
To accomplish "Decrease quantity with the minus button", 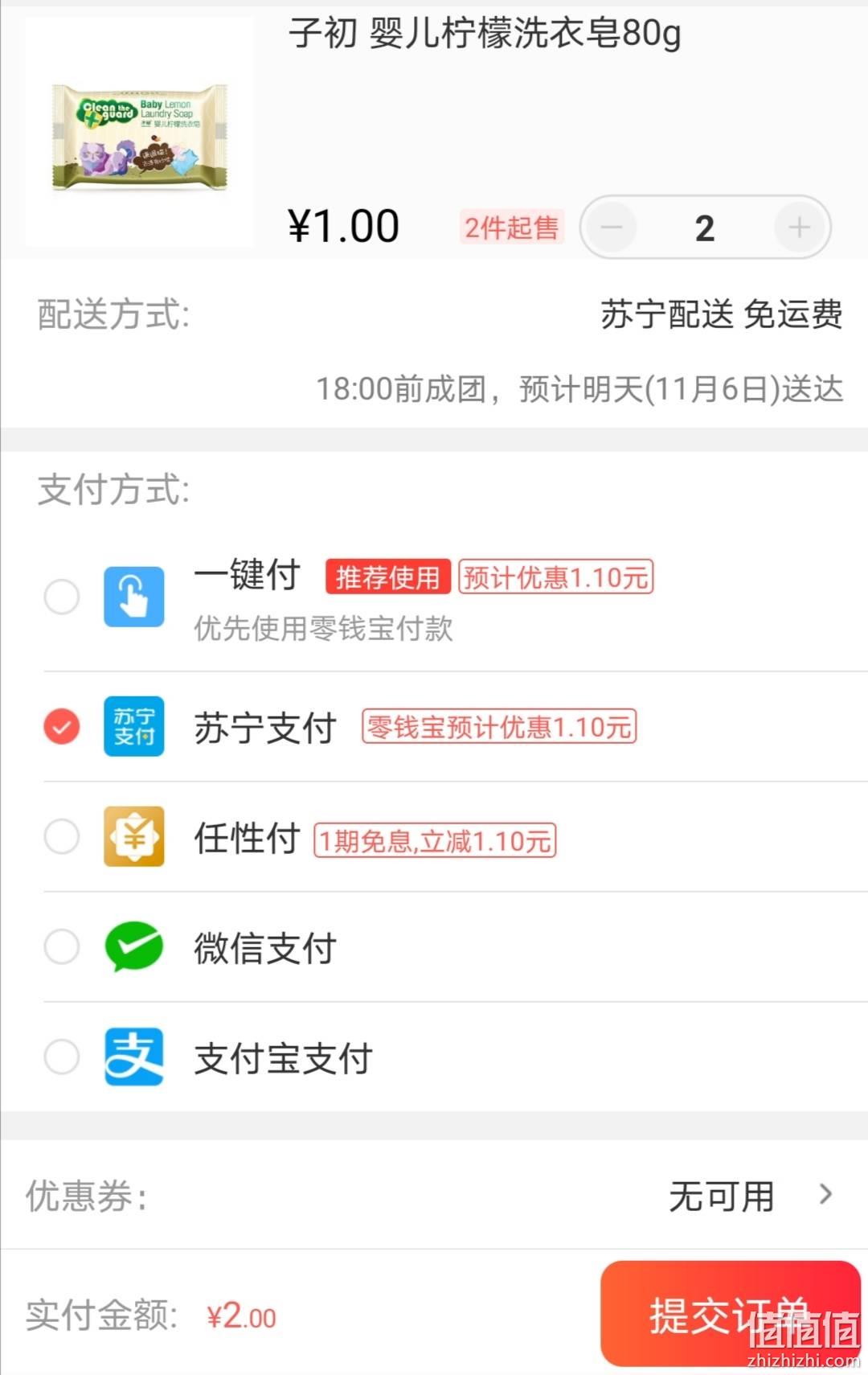I will click(x=612, y=228).
